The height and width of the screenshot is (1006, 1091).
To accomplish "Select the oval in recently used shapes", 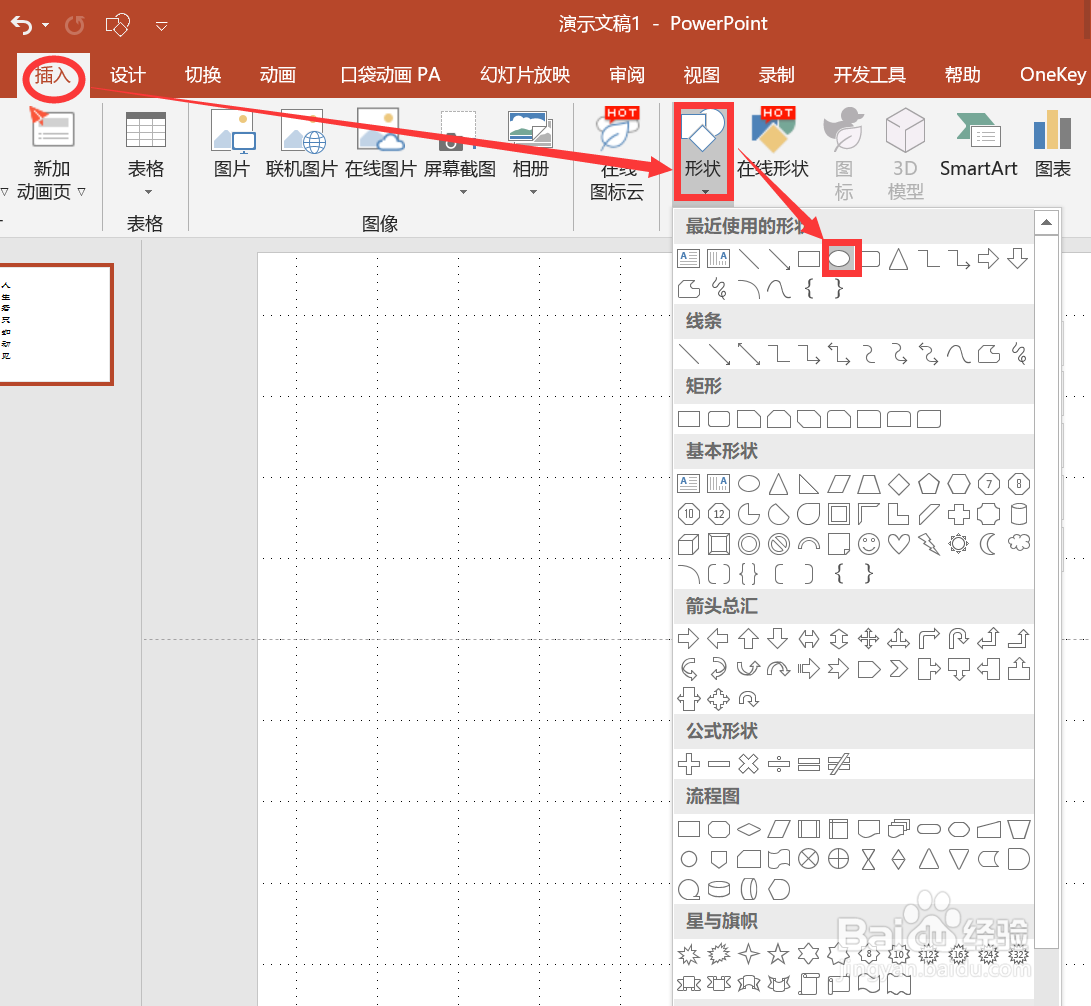I will point(840,260).
